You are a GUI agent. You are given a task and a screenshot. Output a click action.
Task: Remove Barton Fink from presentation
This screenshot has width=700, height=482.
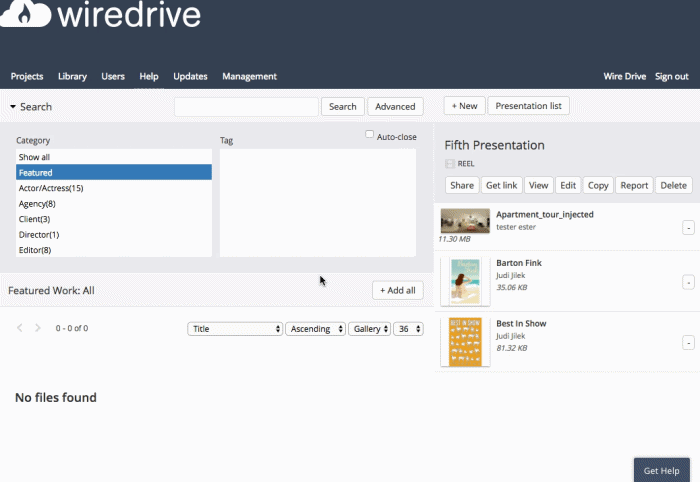(x=688, y=282)
